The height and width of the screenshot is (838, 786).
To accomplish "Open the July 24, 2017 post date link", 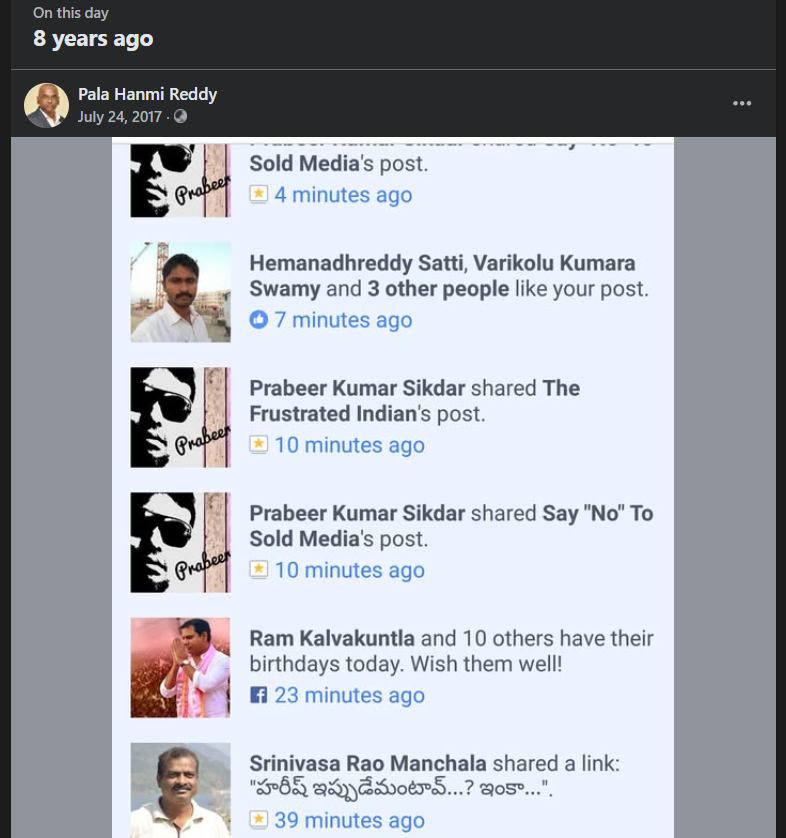I will click(x=120, y=117).
